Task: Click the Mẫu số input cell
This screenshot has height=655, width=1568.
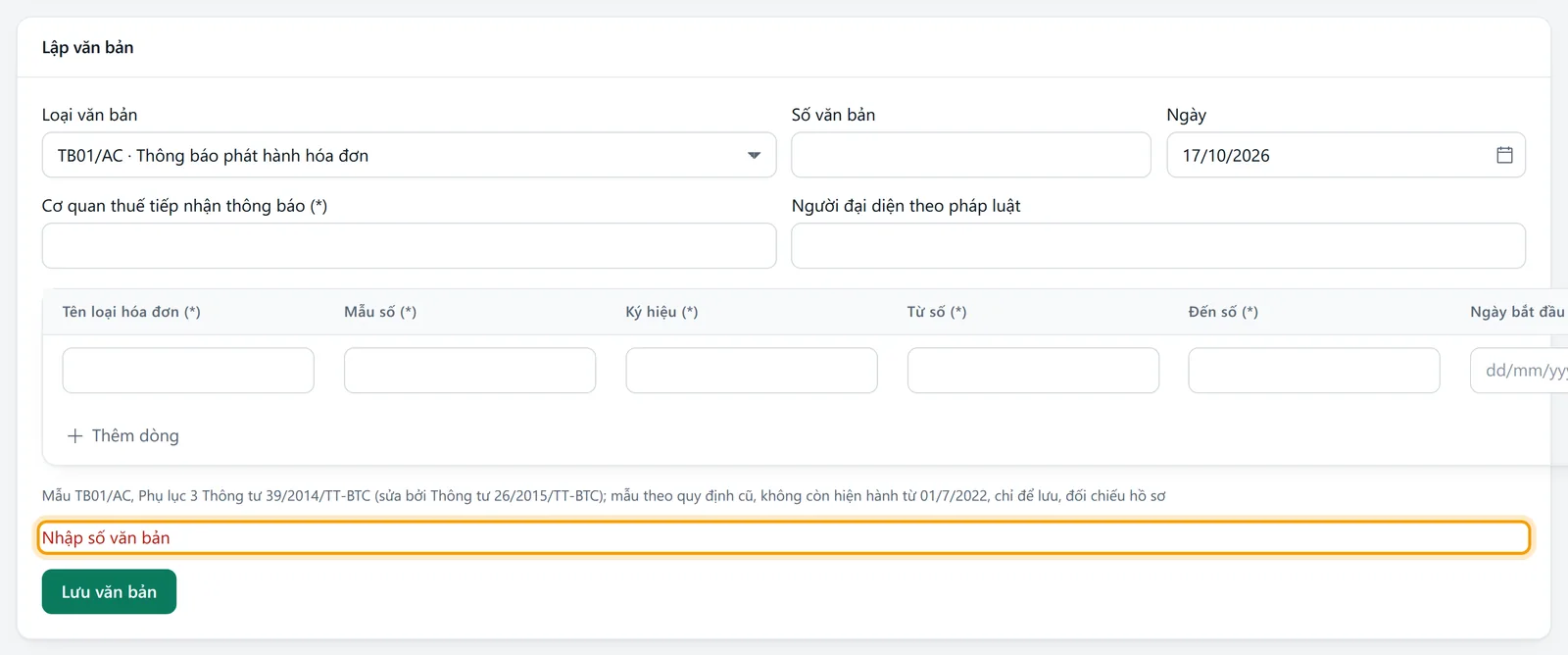Action: click(x=469, y=371)
